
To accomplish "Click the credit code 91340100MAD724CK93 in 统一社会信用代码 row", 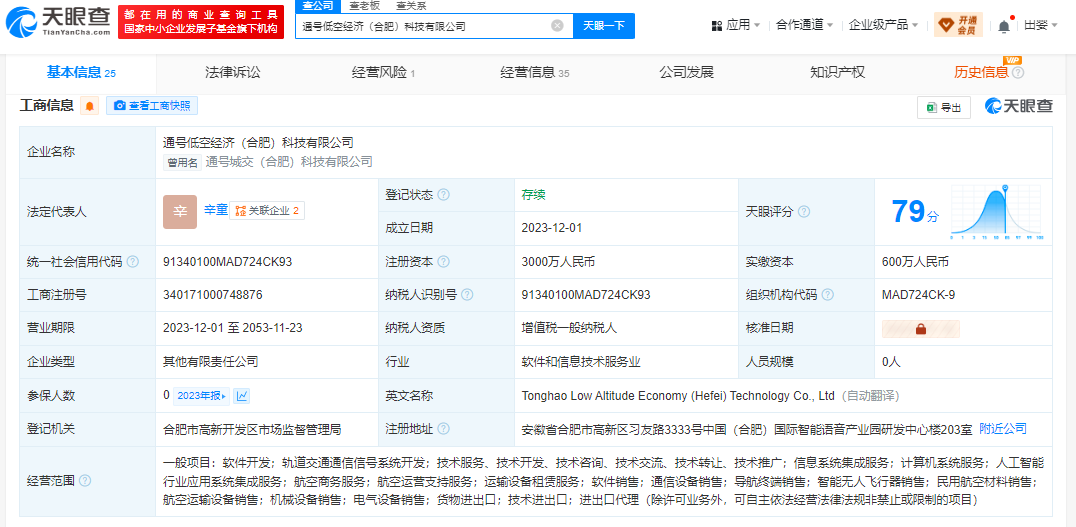I will tap(227, 261).
